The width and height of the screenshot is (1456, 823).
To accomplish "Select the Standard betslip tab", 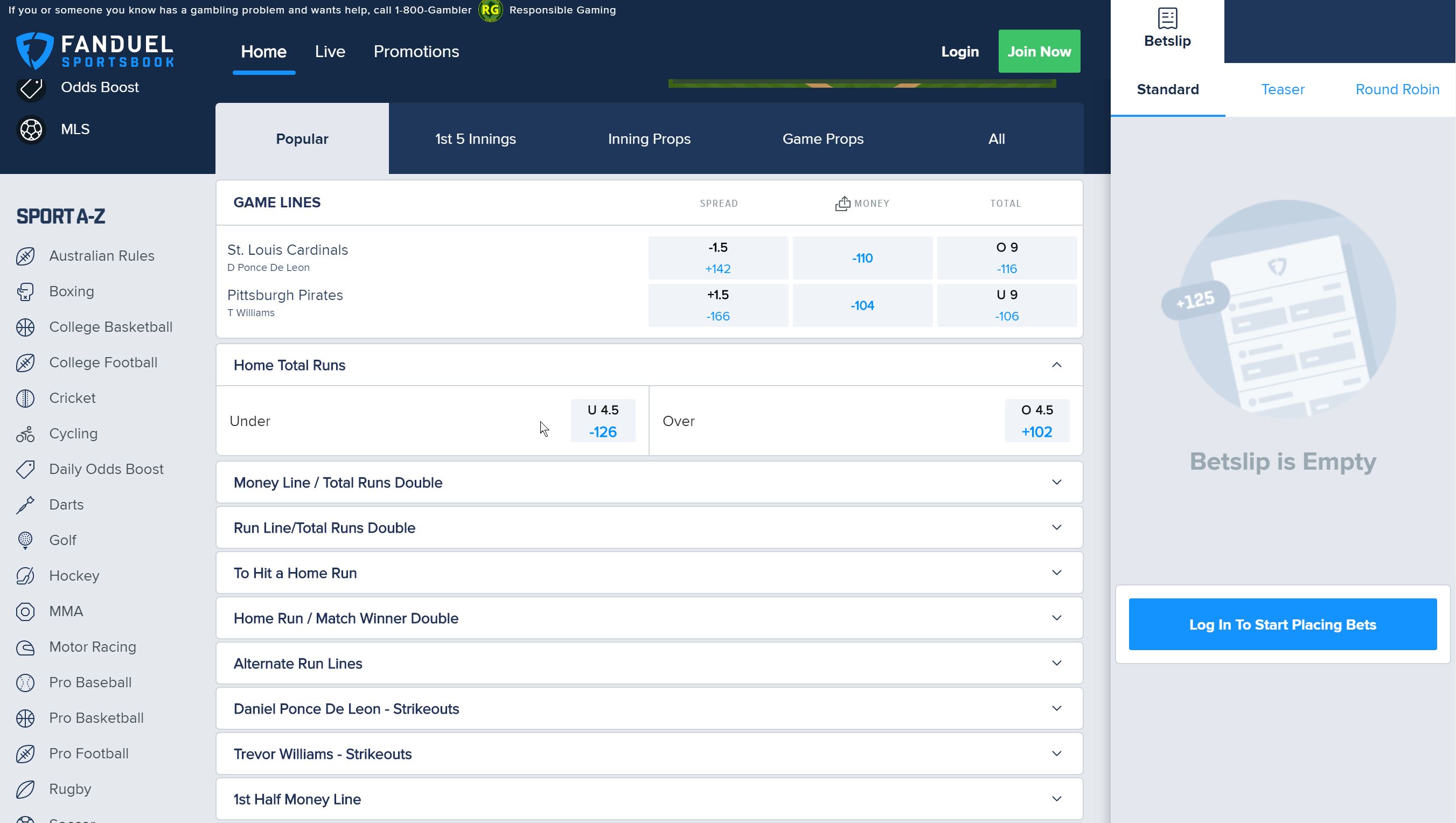I will 1168,89.
